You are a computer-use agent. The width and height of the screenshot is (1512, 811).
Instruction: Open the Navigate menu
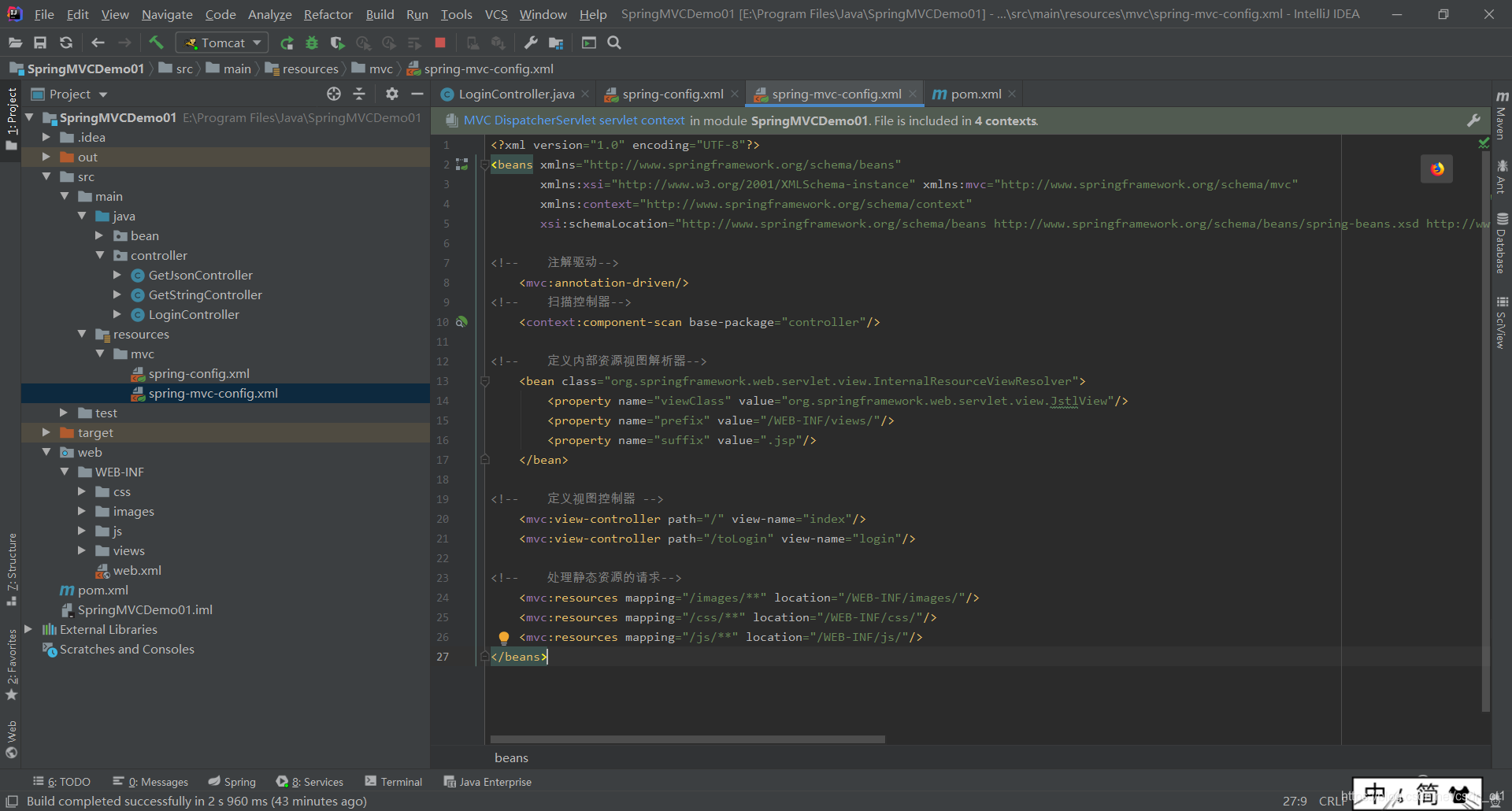pyautogui.click(x=167, y=14)
